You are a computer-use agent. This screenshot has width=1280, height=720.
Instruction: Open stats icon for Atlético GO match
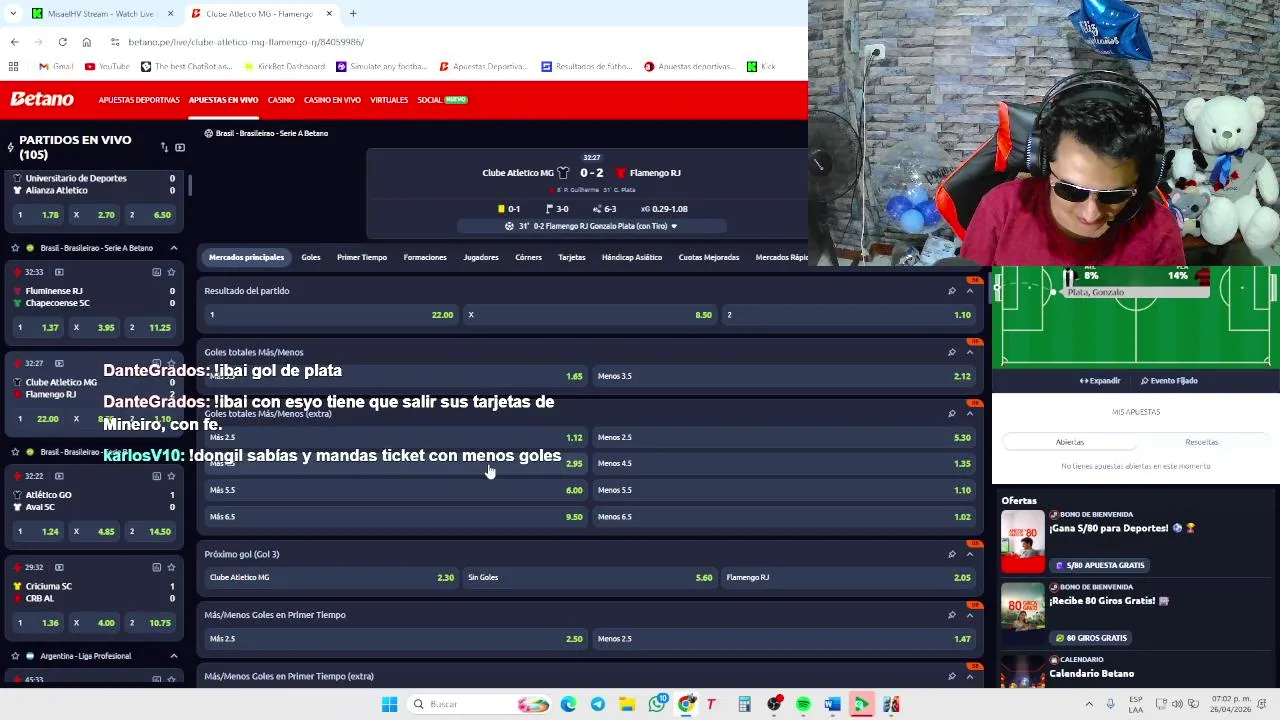(156, 476)
